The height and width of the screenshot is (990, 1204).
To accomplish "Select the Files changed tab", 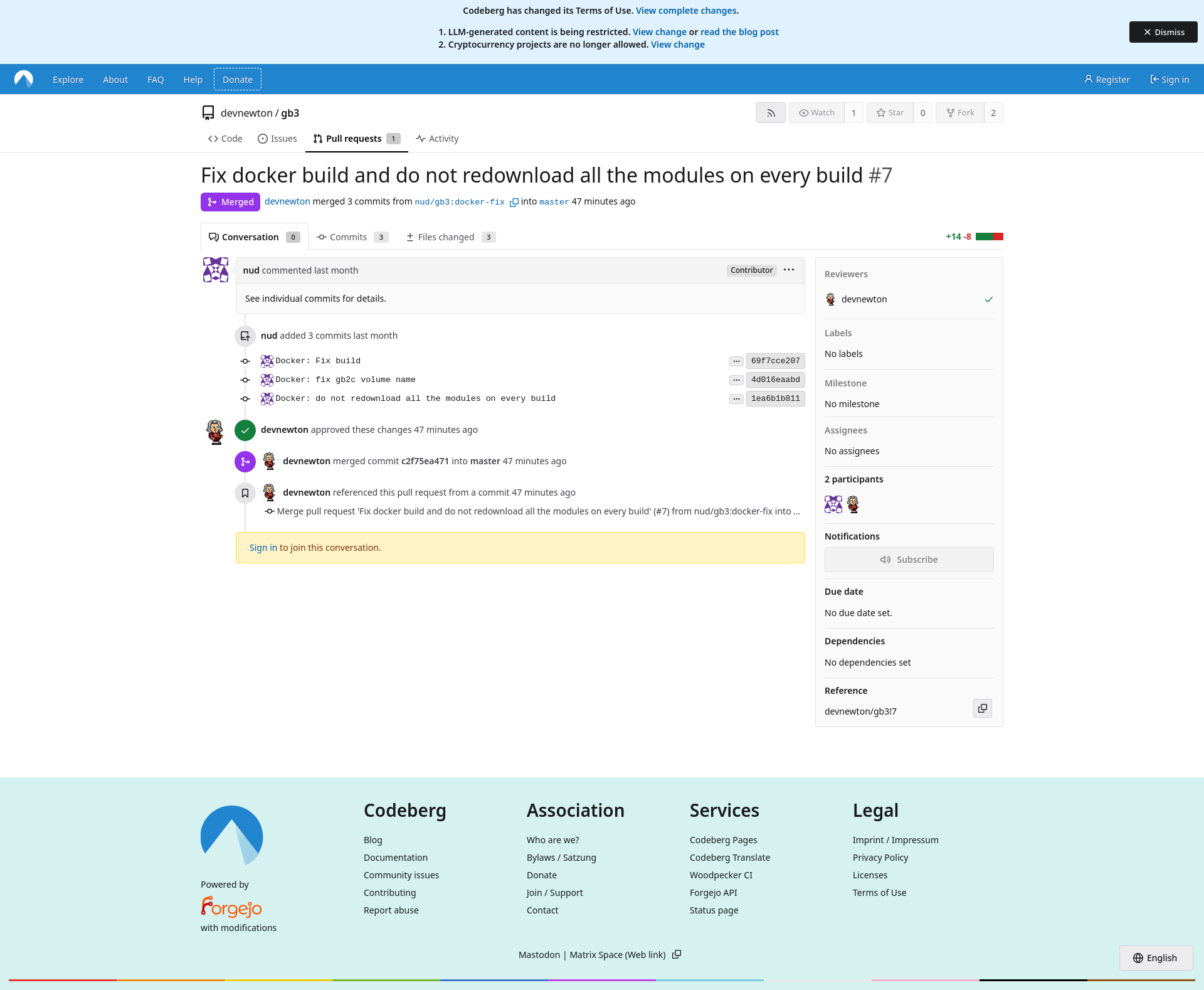I will [451, 237].
